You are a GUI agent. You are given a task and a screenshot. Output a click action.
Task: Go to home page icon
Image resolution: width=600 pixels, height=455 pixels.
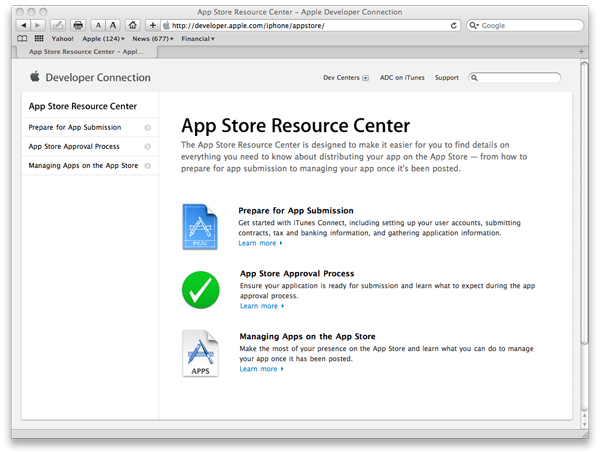pyautogui.click(x=132, y=25)
